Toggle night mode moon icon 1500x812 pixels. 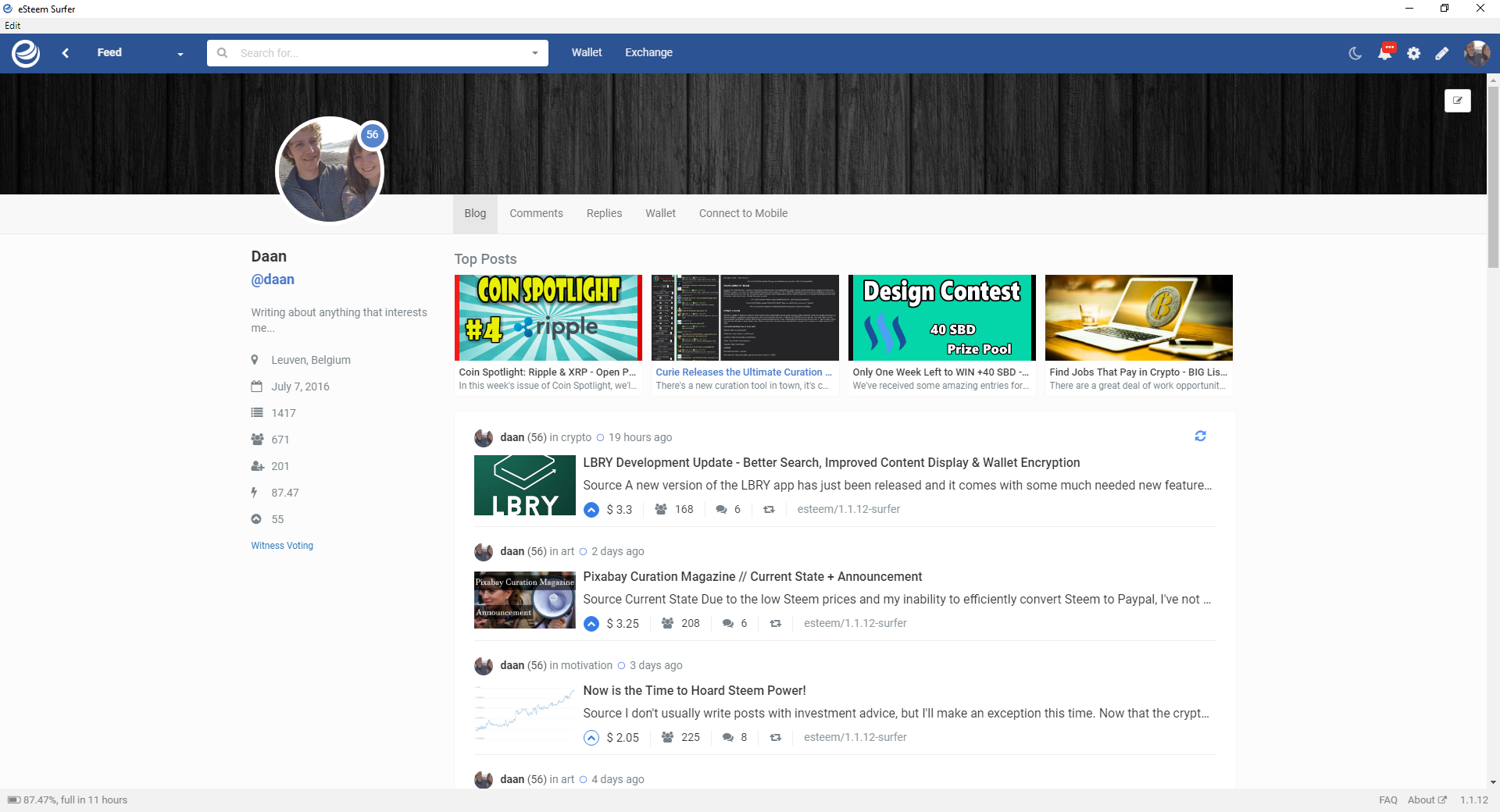pos(1355,53)
